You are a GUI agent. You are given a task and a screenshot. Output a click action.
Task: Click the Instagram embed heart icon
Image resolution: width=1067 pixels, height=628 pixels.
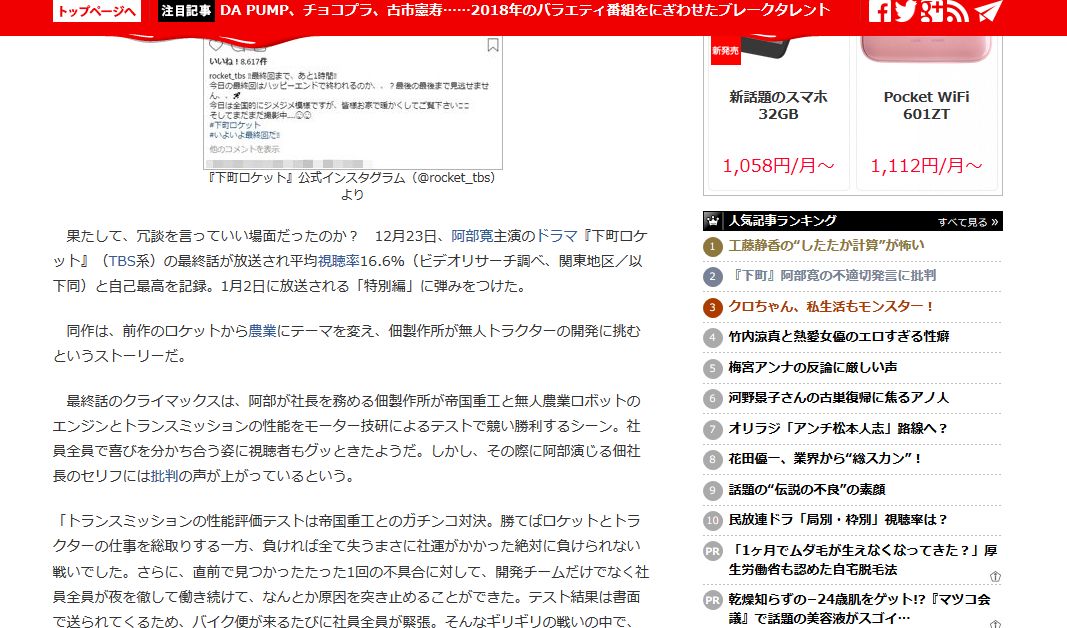216,45
